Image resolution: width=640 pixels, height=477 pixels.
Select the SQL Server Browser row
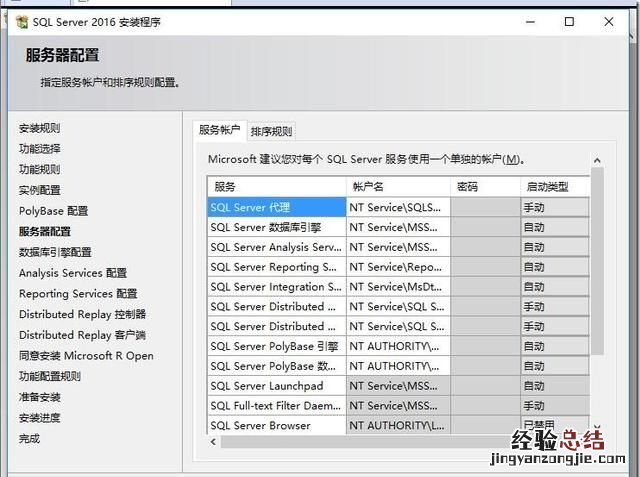277,425
